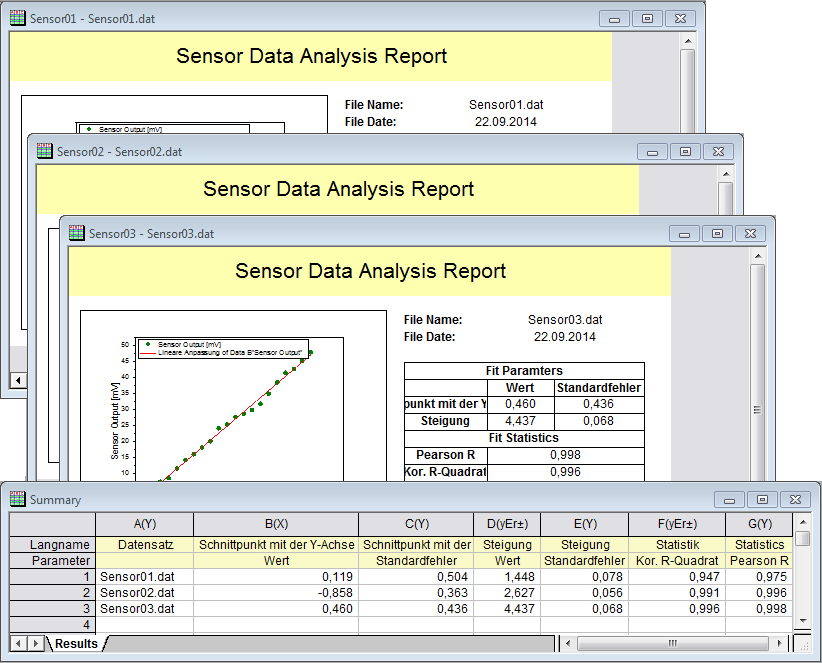
Task: Click the Summary horizontal scroll right arrow
Action: 780,643
